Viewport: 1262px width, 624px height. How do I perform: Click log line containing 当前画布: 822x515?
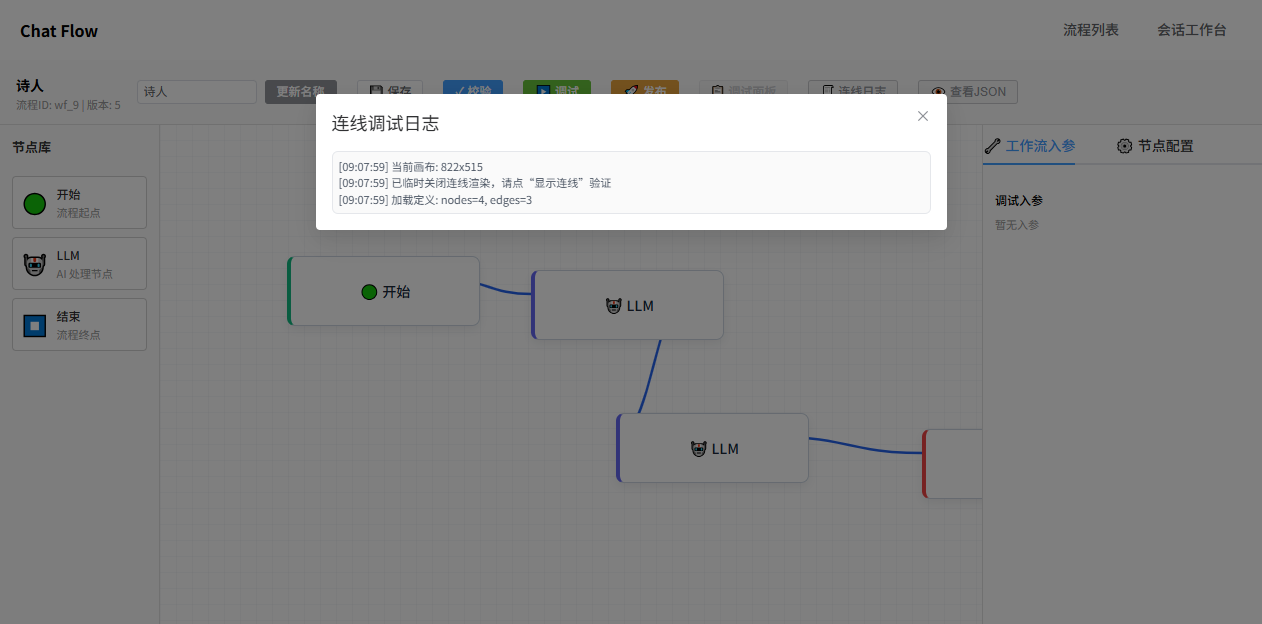411,167
